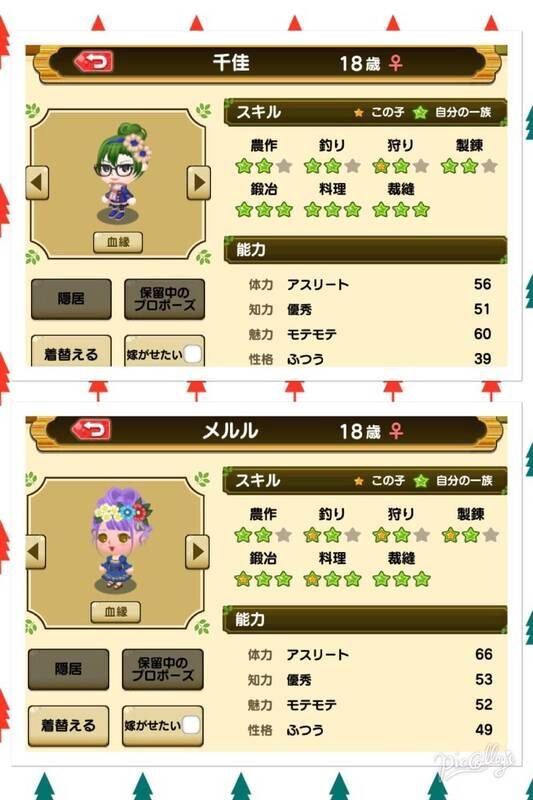Retire メルル with 隠居 button
The height and width of the screenshot is (800, 533).
click(68, 669)
